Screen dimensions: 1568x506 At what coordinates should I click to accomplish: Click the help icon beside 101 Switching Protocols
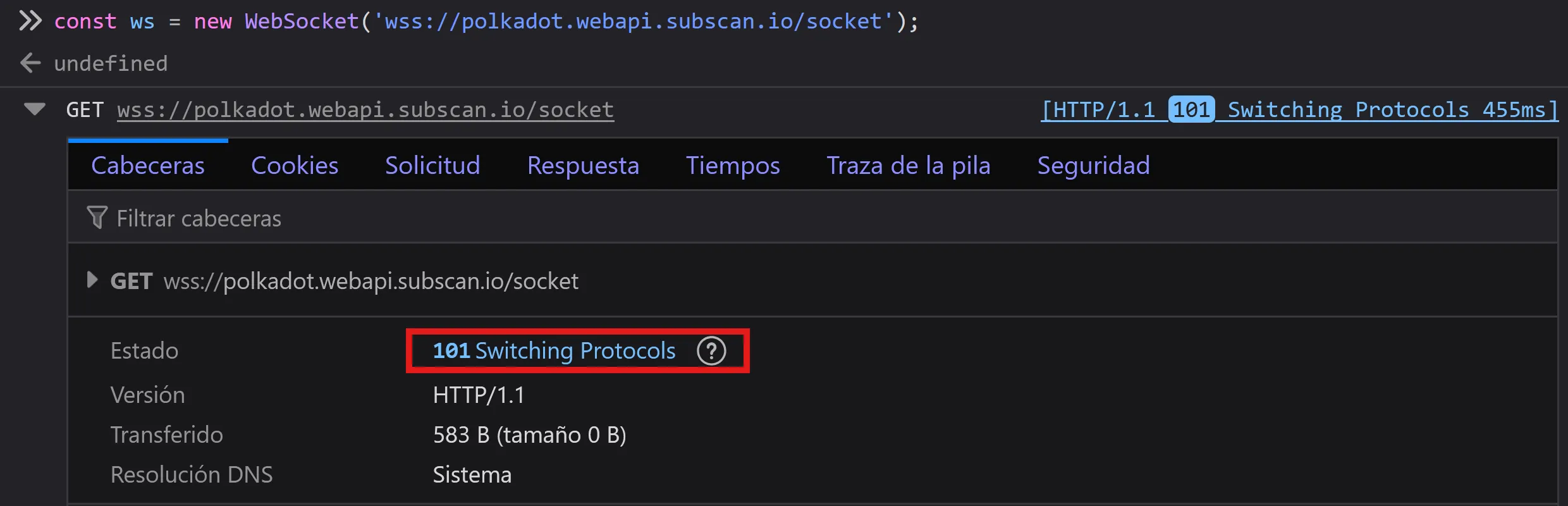pyautogui.click(x=711, y=351)
